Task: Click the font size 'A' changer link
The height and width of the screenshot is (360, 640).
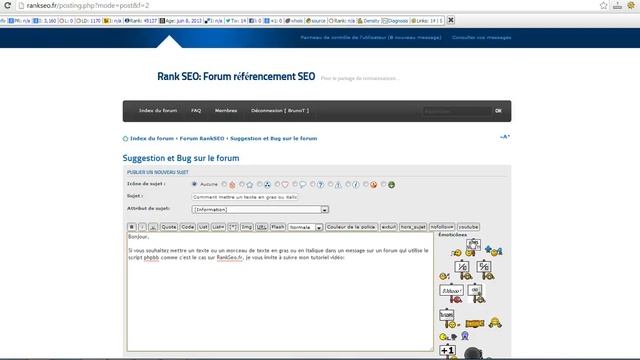Action: tap(505, 137)
